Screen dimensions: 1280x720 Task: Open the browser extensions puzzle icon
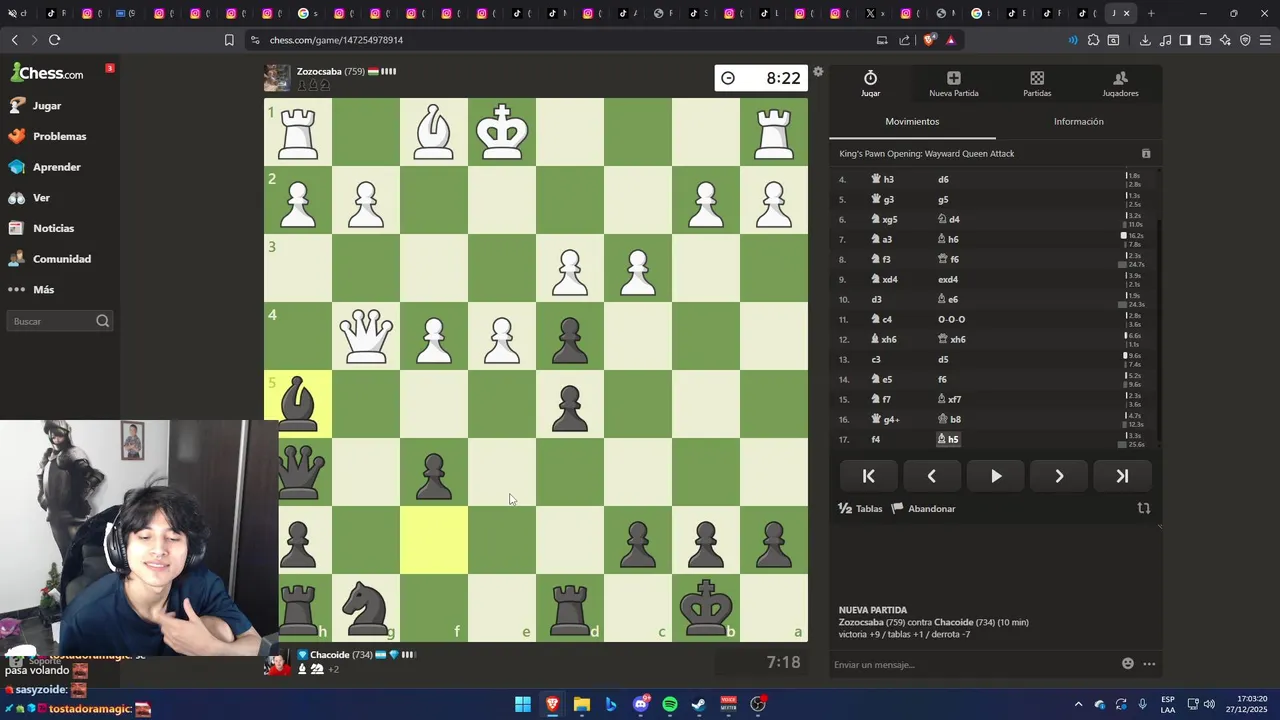[1093, 40]
